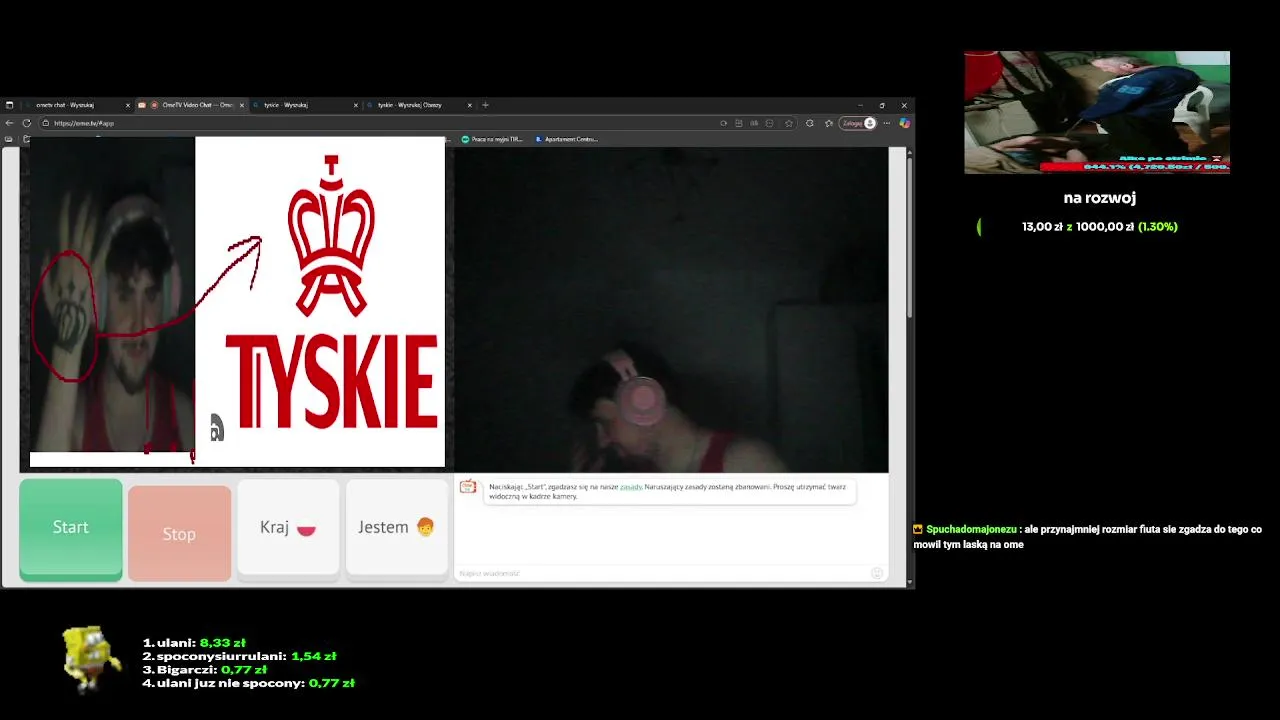Screen dimensions: 1280x720
Task: Click the 'na rozwoj' goal title
Action: pyautogui.click(x=1100, y=198)
